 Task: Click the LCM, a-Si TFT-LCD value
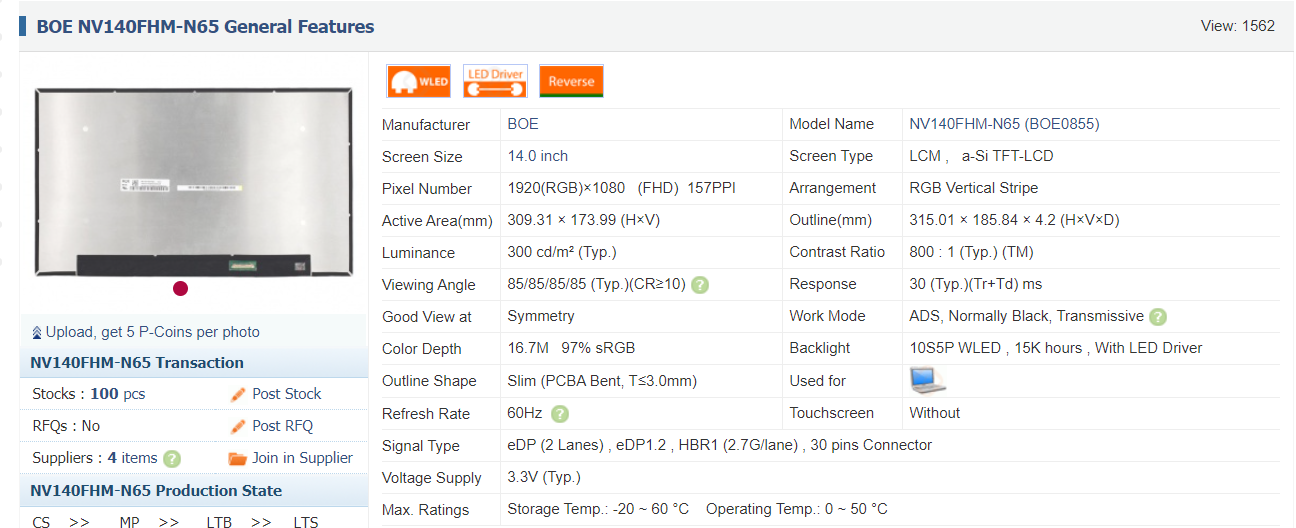tap(981, 156)
